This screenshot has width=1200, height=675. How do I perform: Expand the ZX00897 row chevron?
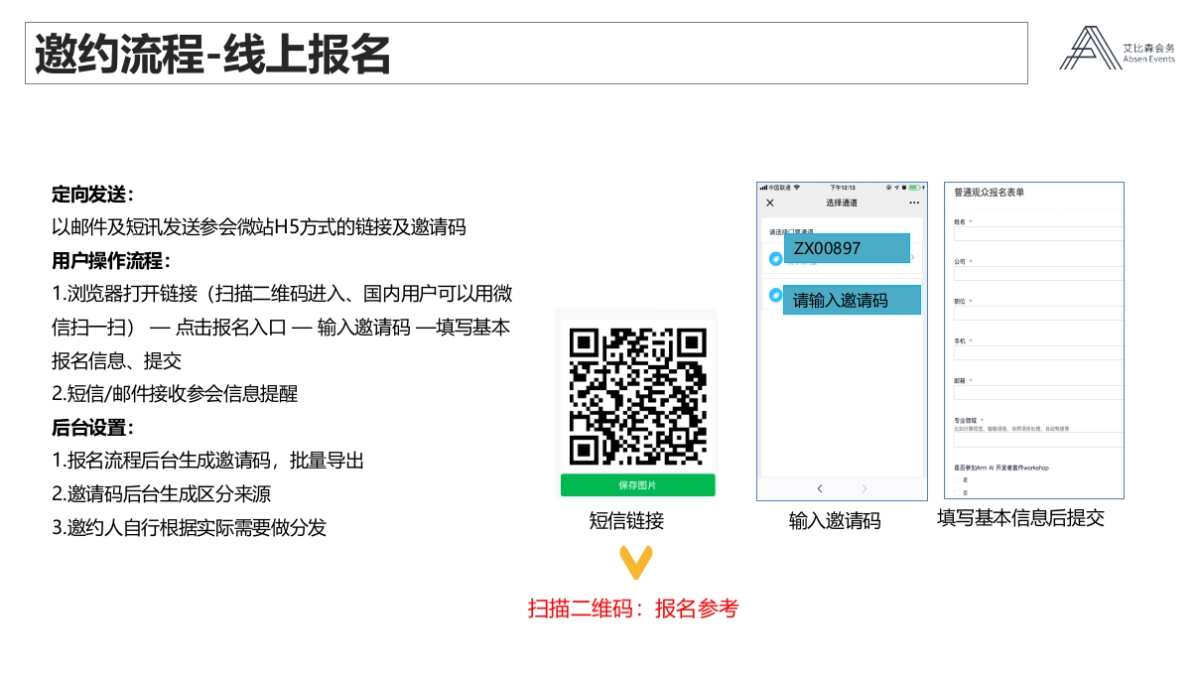pos(913,256)
